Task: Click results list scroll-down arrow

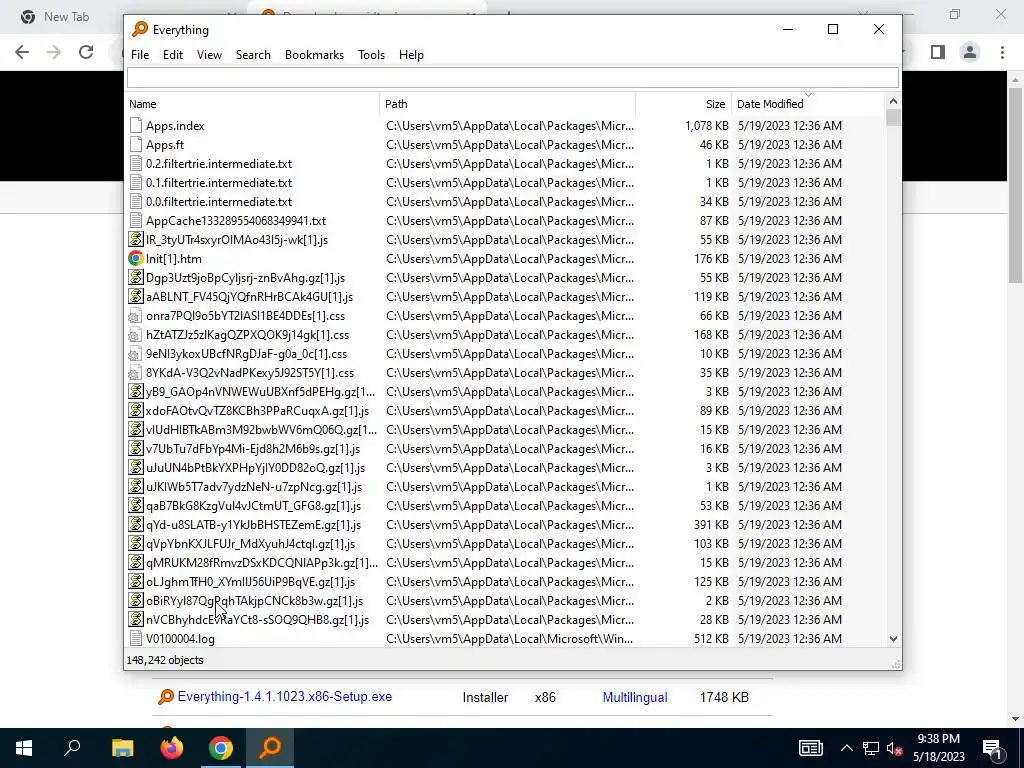Action: [x=893, y=639]
